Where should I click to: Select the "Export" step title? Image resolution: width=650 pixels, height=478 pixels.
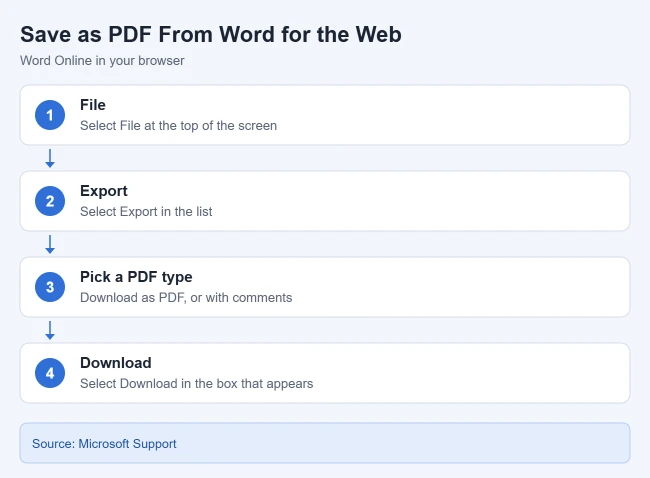104,191
